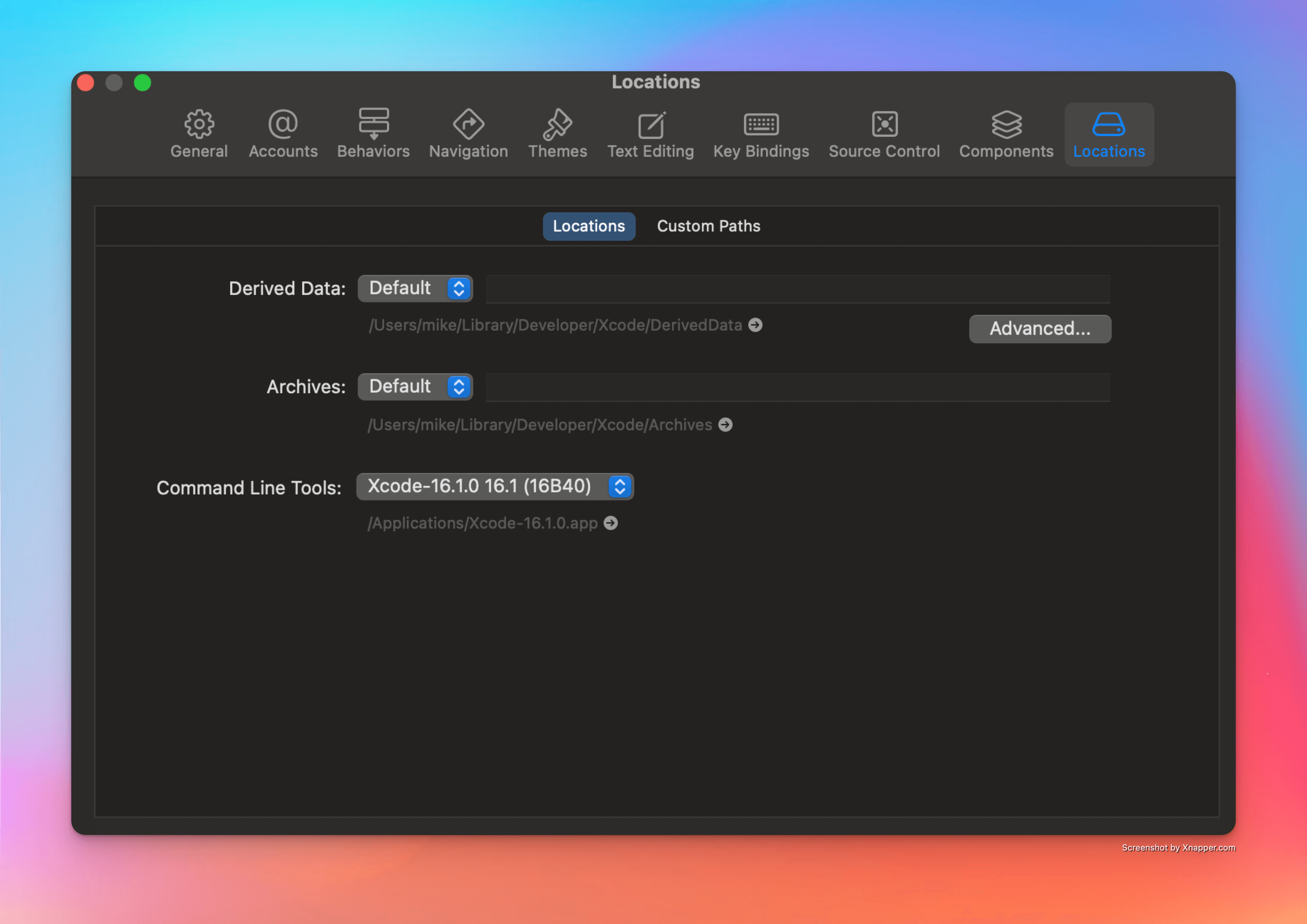The width and height of the screenshot is (1307, 924).
Task: Switch to the Locations segment tab
Action: tap(589, 226)
